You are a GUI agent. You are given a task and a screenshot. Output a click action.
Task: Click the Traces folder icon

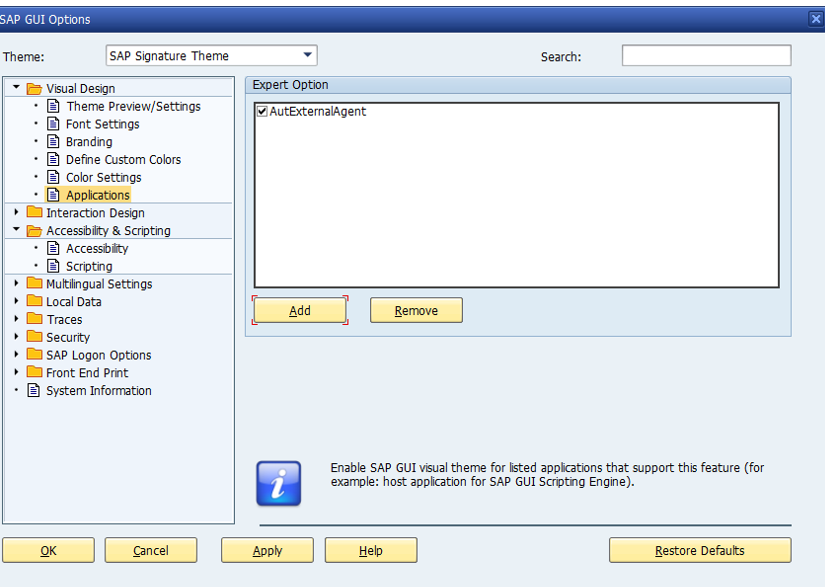point(34,319)
